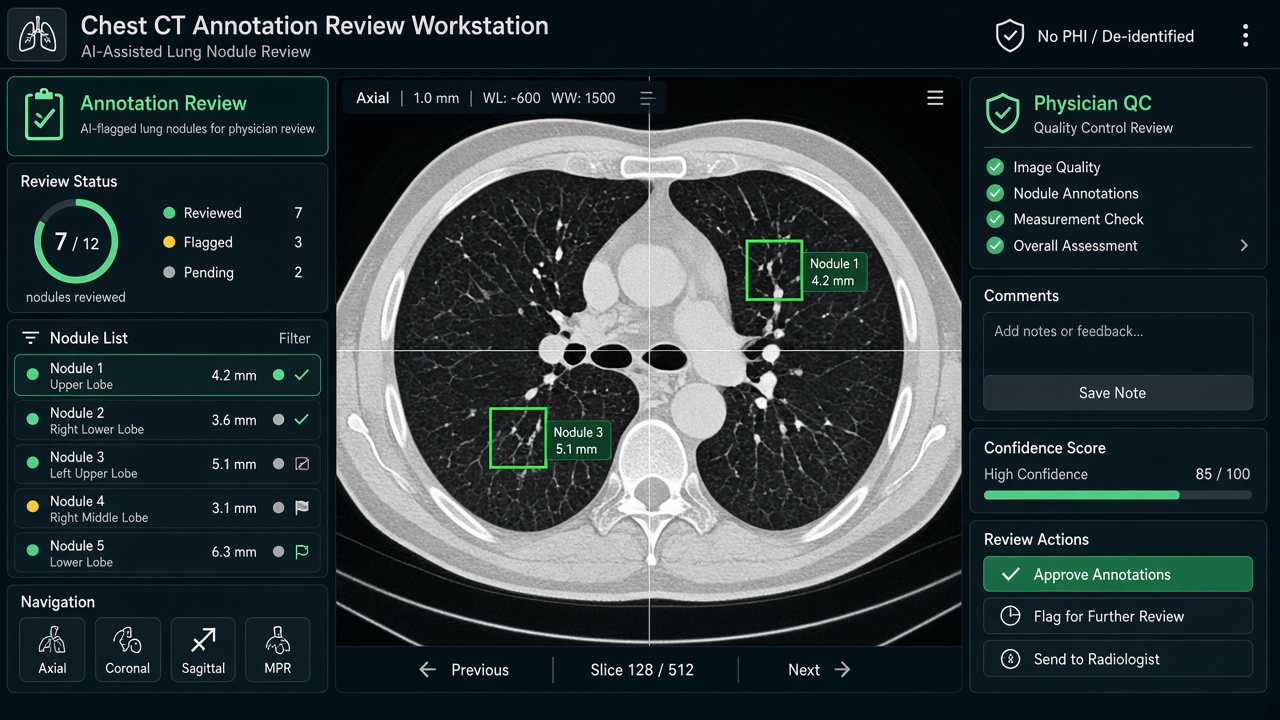Image resolution: width=1280 pixels, height=720 pixels.
Task: Select Nodule 4 Right Middle Lobe row
Action: [167, 508]
